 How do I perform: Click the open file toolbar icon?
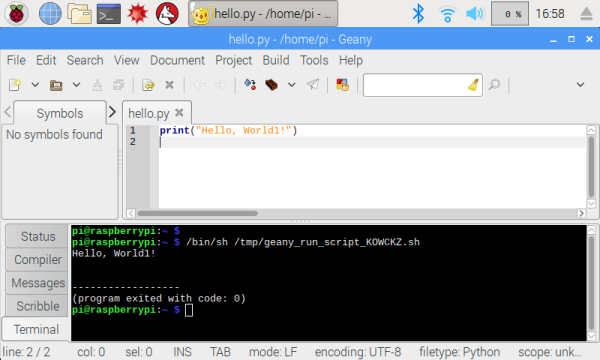click(56, 85)
